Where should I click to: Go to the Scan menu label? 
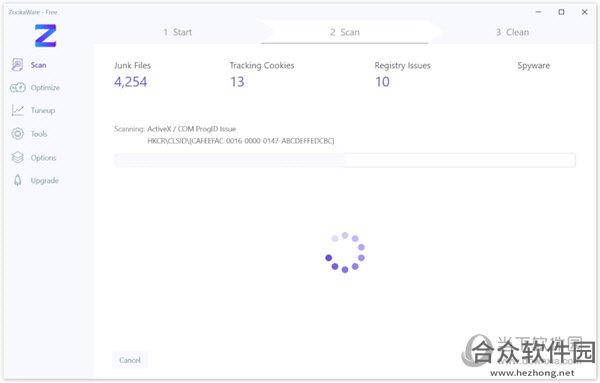[x=39, y=65]
